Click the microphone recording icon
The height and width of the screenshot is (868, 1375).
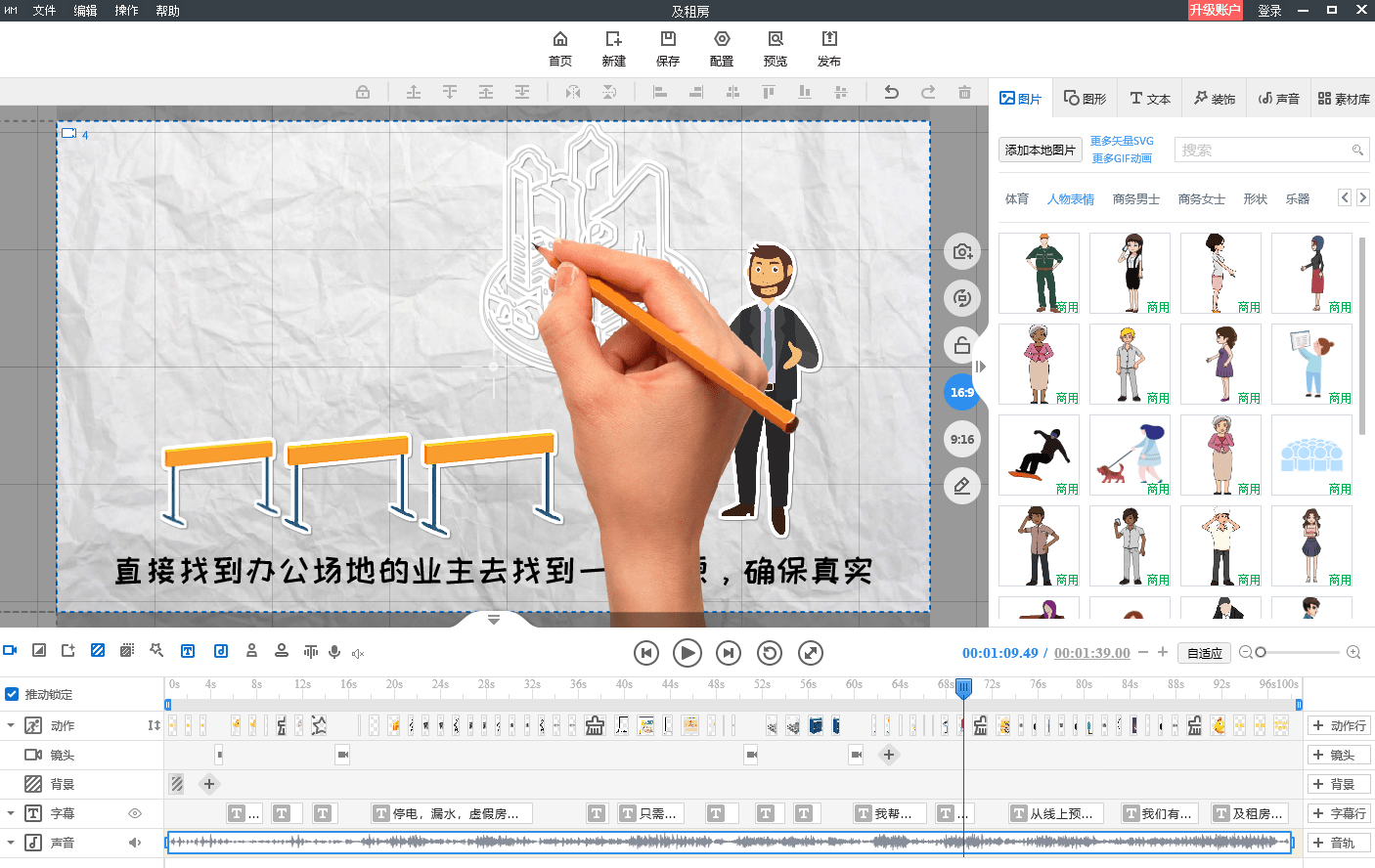click(334, 652)
